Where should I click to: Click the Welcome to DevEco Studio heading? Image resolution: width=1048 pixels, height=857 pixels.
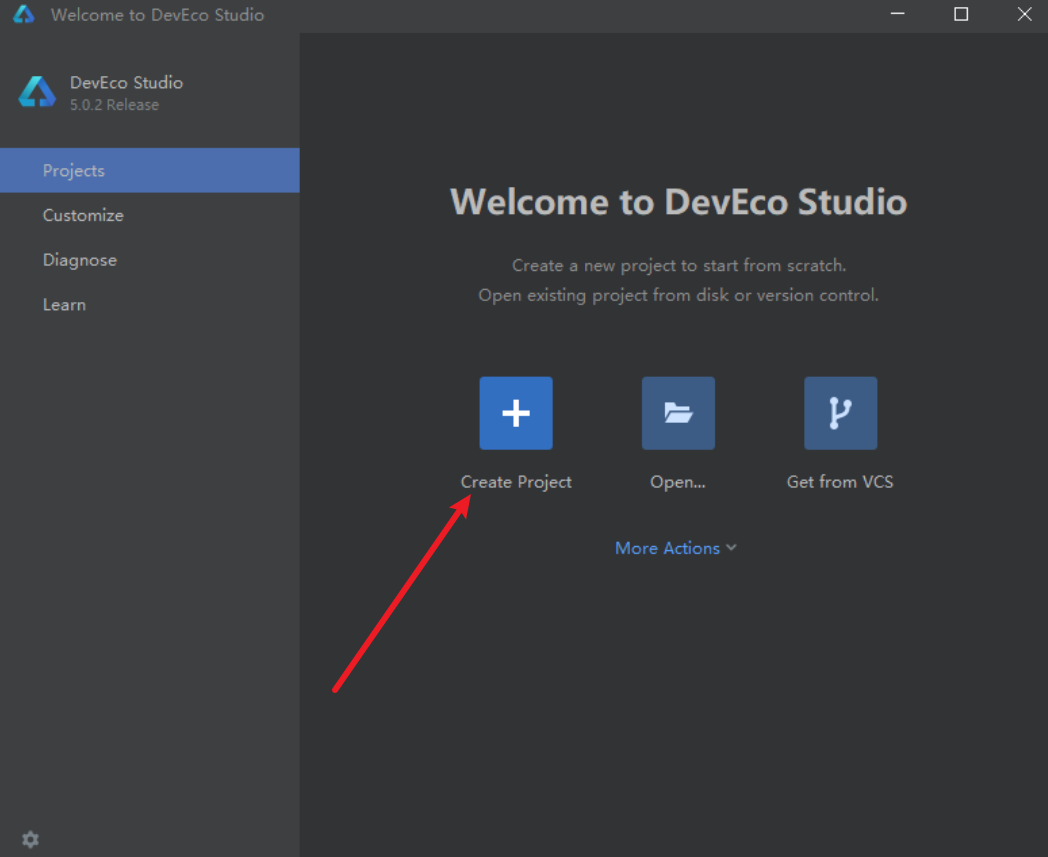pyautogui.click(x=678, y=201)
